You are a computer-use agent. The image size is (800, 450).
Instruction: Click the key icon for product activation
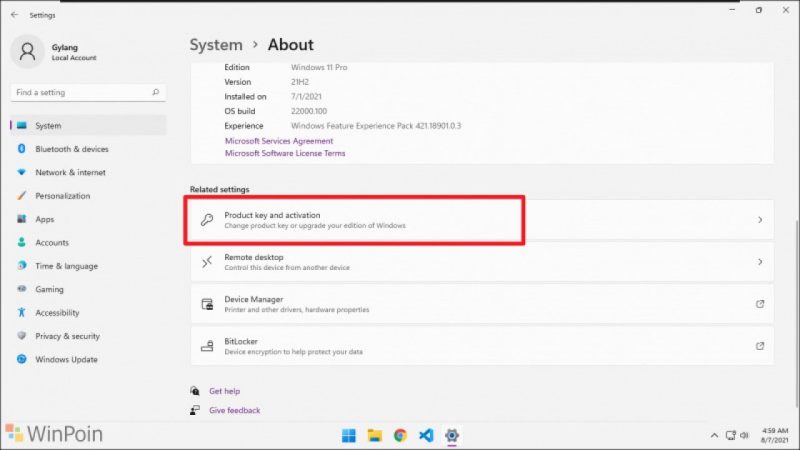pyautogui.click(x=207, y=220)
